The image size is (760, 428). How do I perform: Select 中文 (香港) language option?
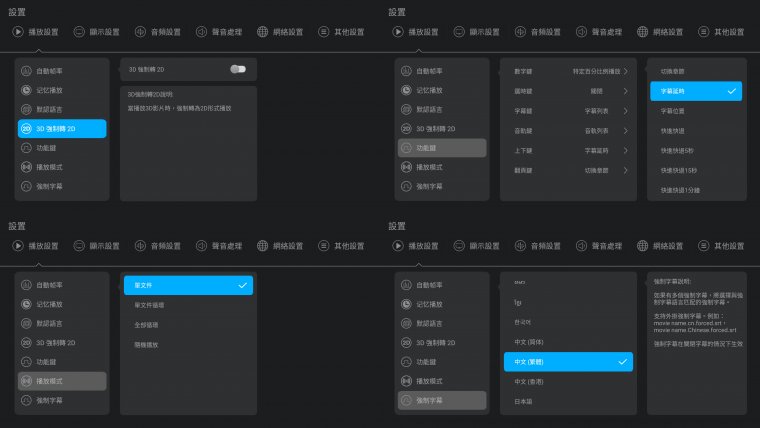click(x=528, y=381)
